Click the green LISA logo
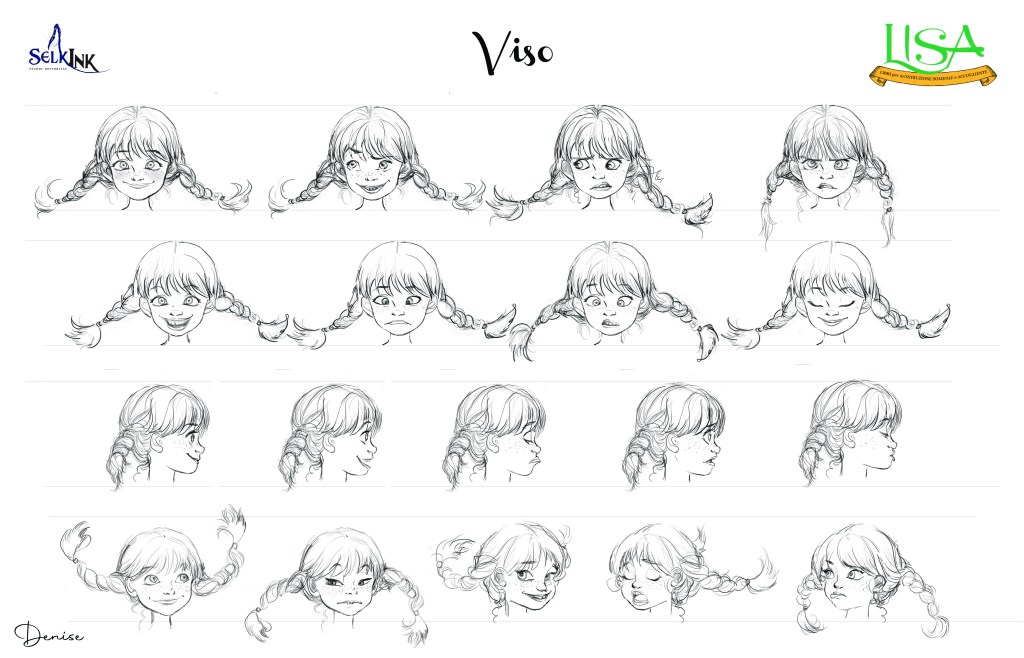 click(x=933, y=55)
